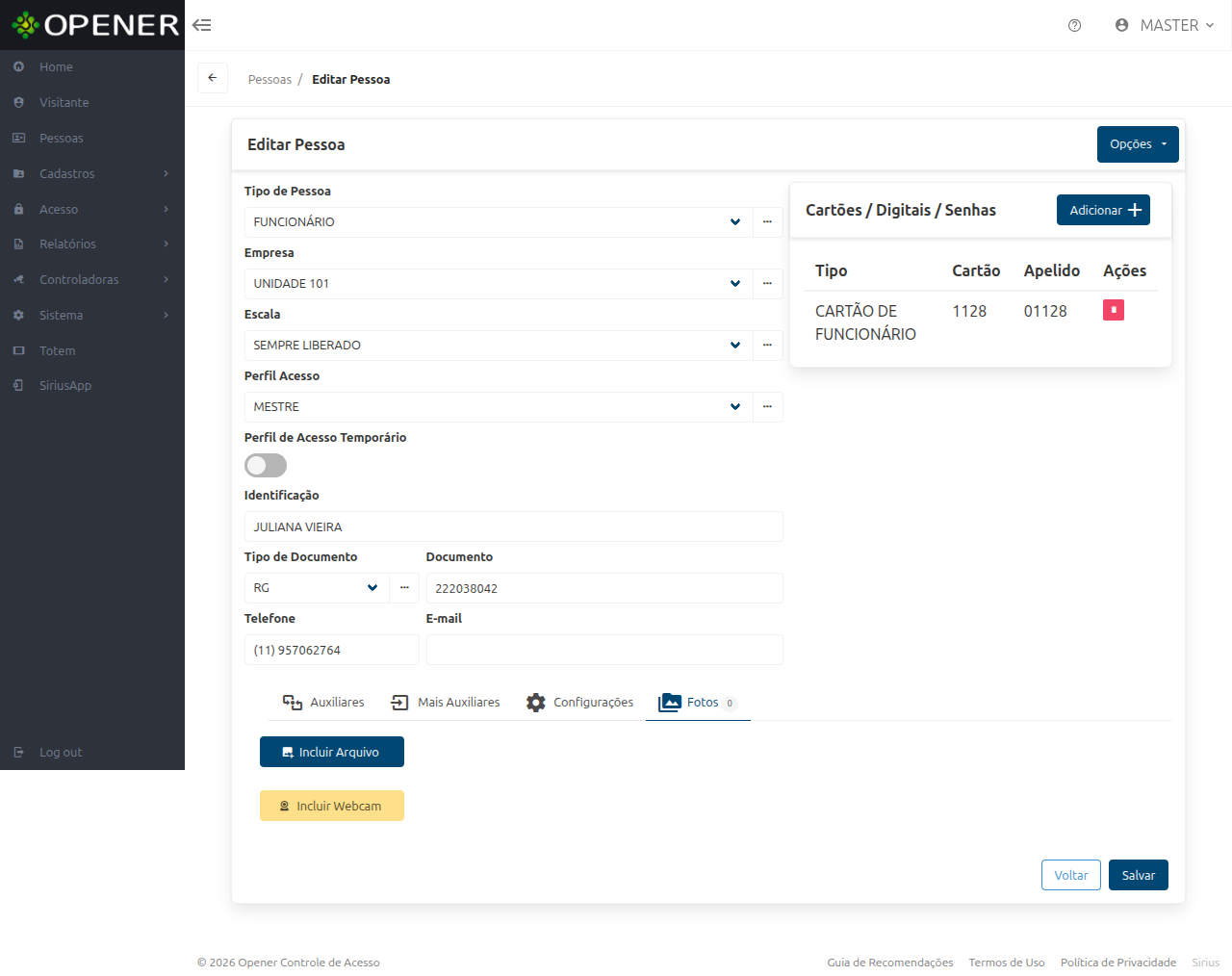The height and width of the screenshot is (976, 1232).
Task: Click the Home icon in sidebar
Action: click(18, 66)
